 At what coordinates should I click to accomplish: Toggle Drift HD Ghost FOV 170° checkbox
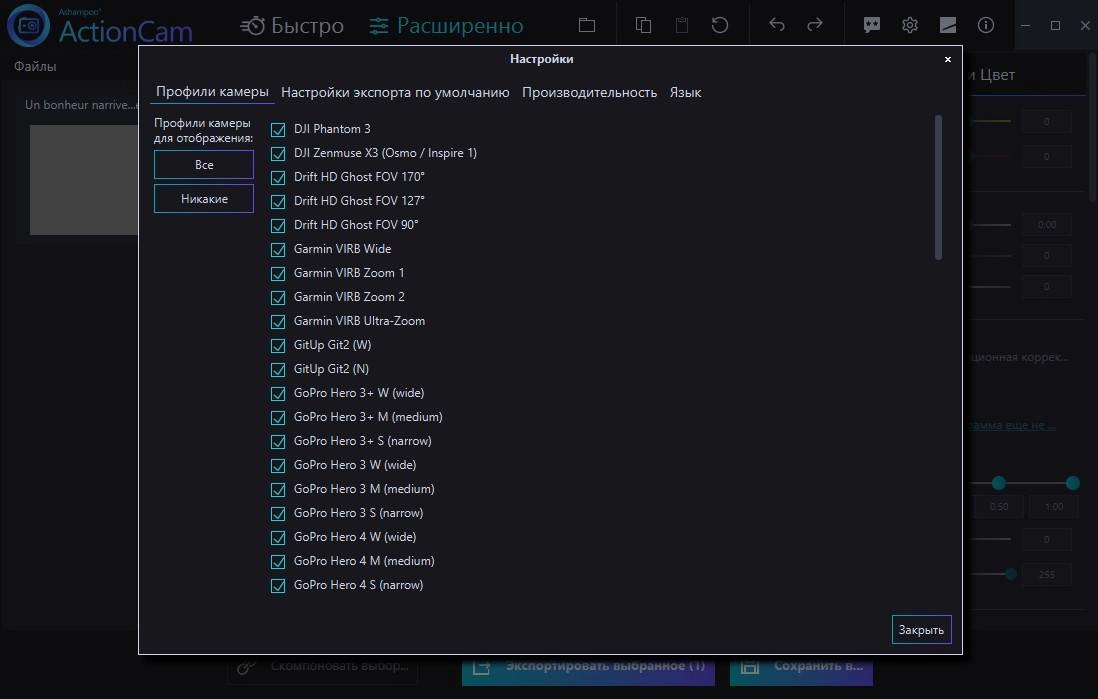tap(278, 177)
